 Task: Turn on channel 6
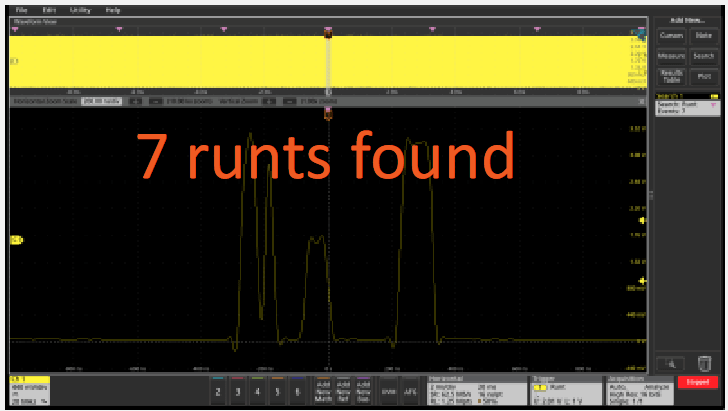298,391
